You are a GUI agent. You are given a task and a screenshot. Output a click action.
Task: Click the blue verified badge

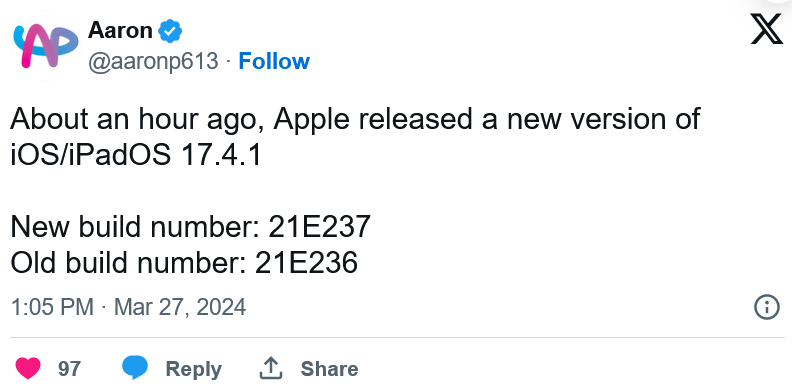pos(170,31)
